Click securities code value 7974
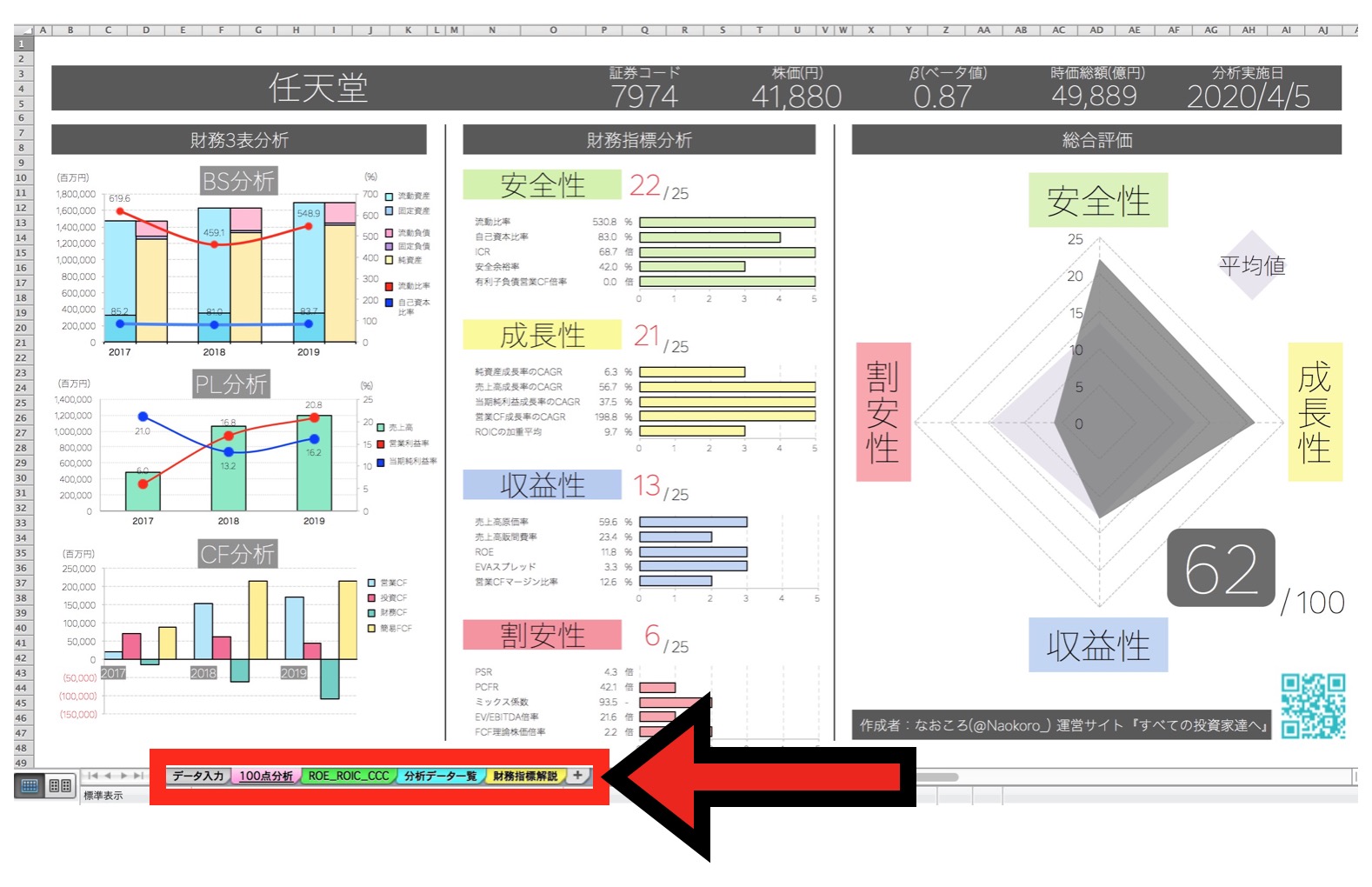This screenshot has height=887, width=1372. (x=644, y=96)
